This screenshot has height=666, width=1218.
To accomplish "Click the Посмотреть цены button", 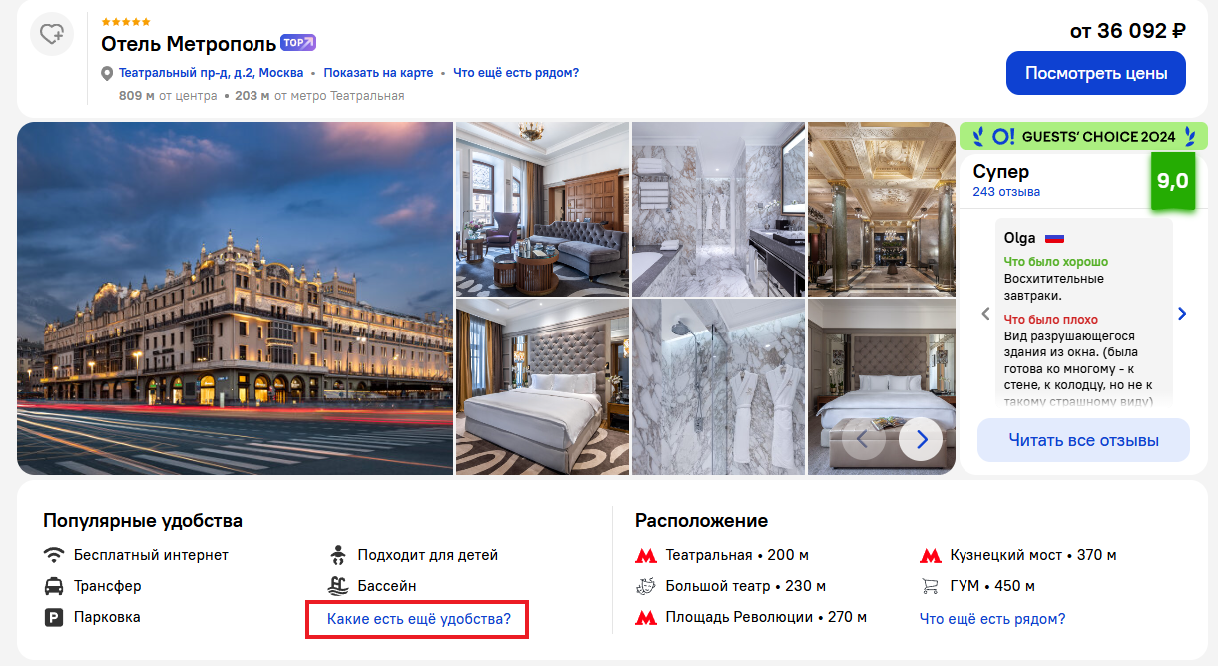I will (1096, 73).
